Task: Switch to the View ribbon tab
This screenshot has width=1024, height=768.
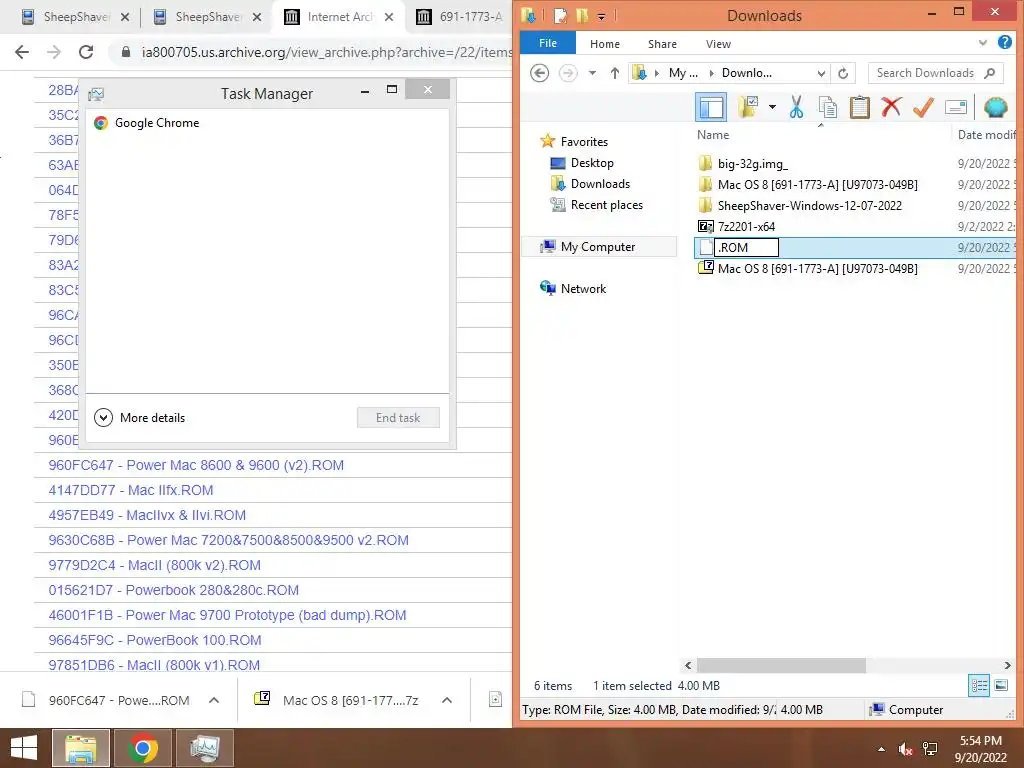Action: 718,44
